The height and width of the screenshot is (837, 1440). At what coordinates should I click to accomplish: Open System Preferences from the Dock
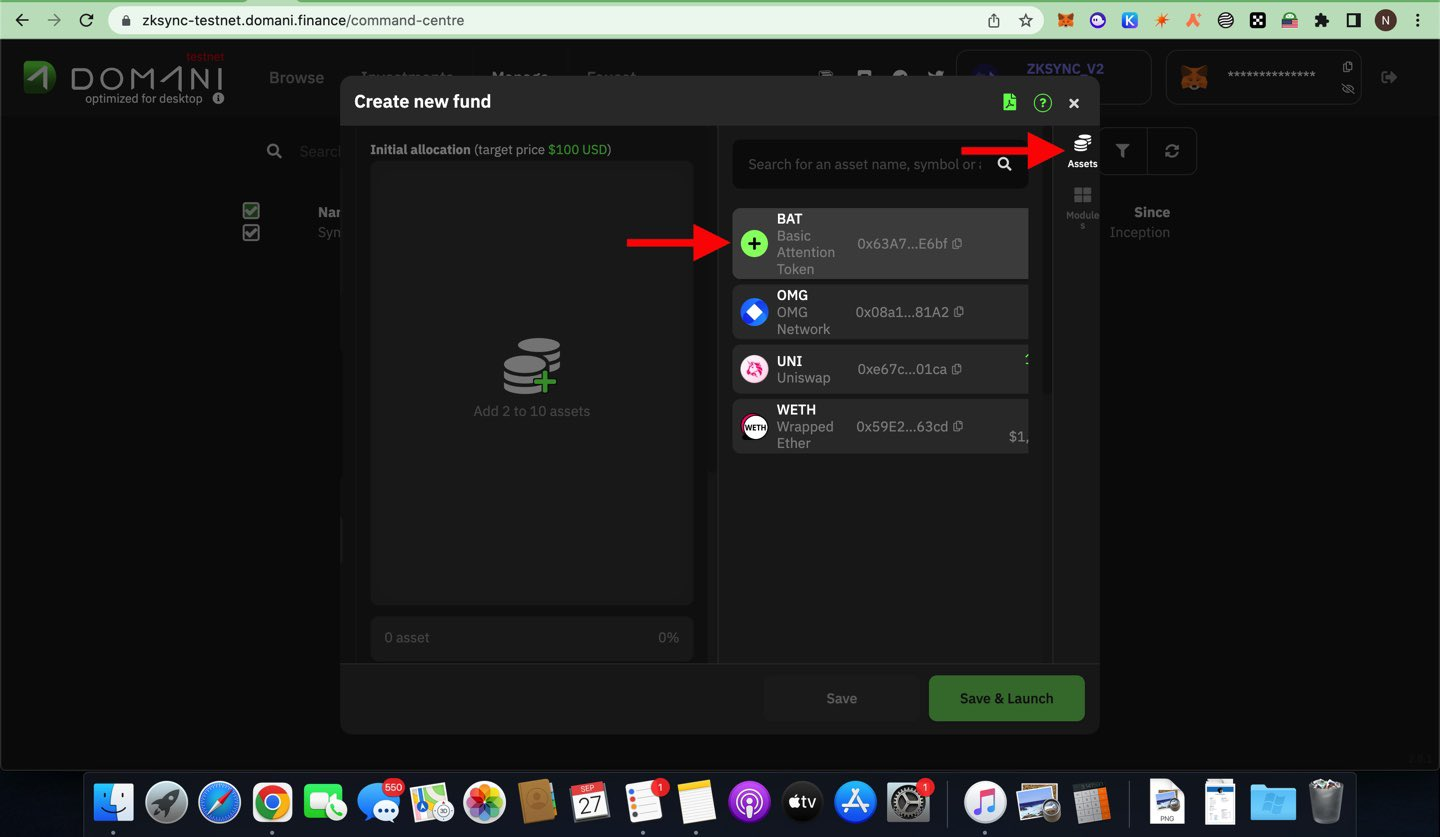[x=908, y=802]
